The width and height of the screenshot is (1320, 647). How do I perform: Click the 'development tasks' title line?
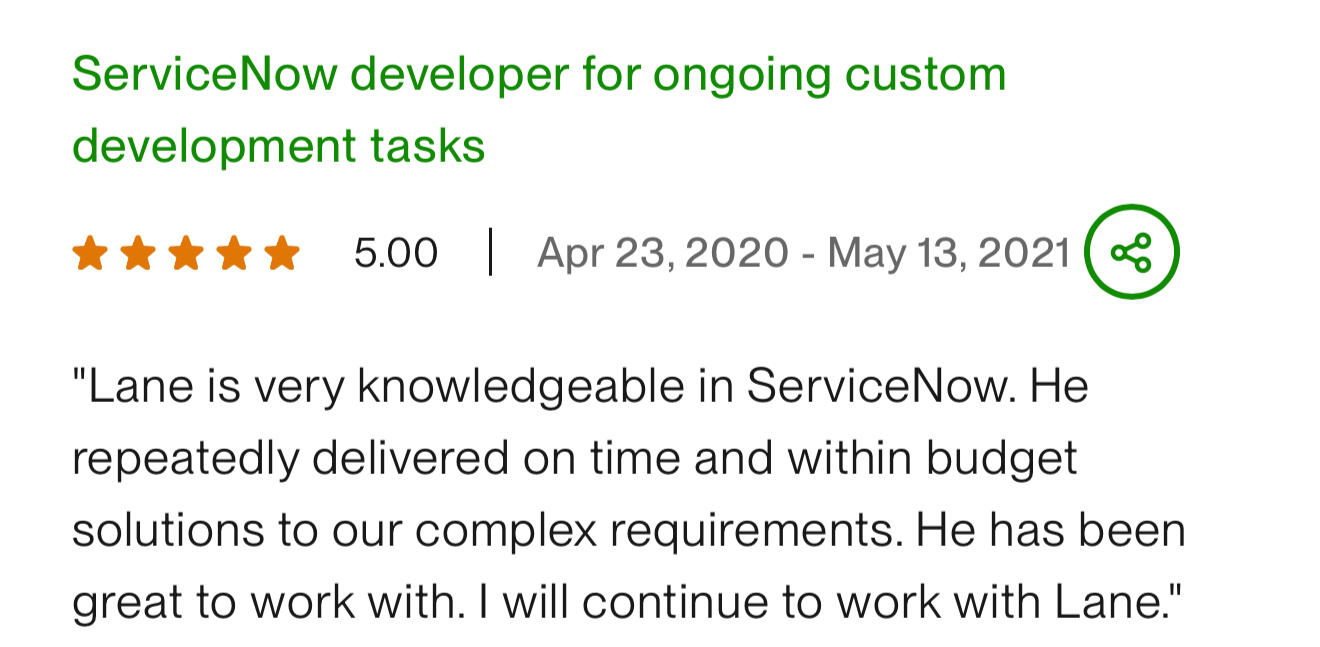point(279,146)
